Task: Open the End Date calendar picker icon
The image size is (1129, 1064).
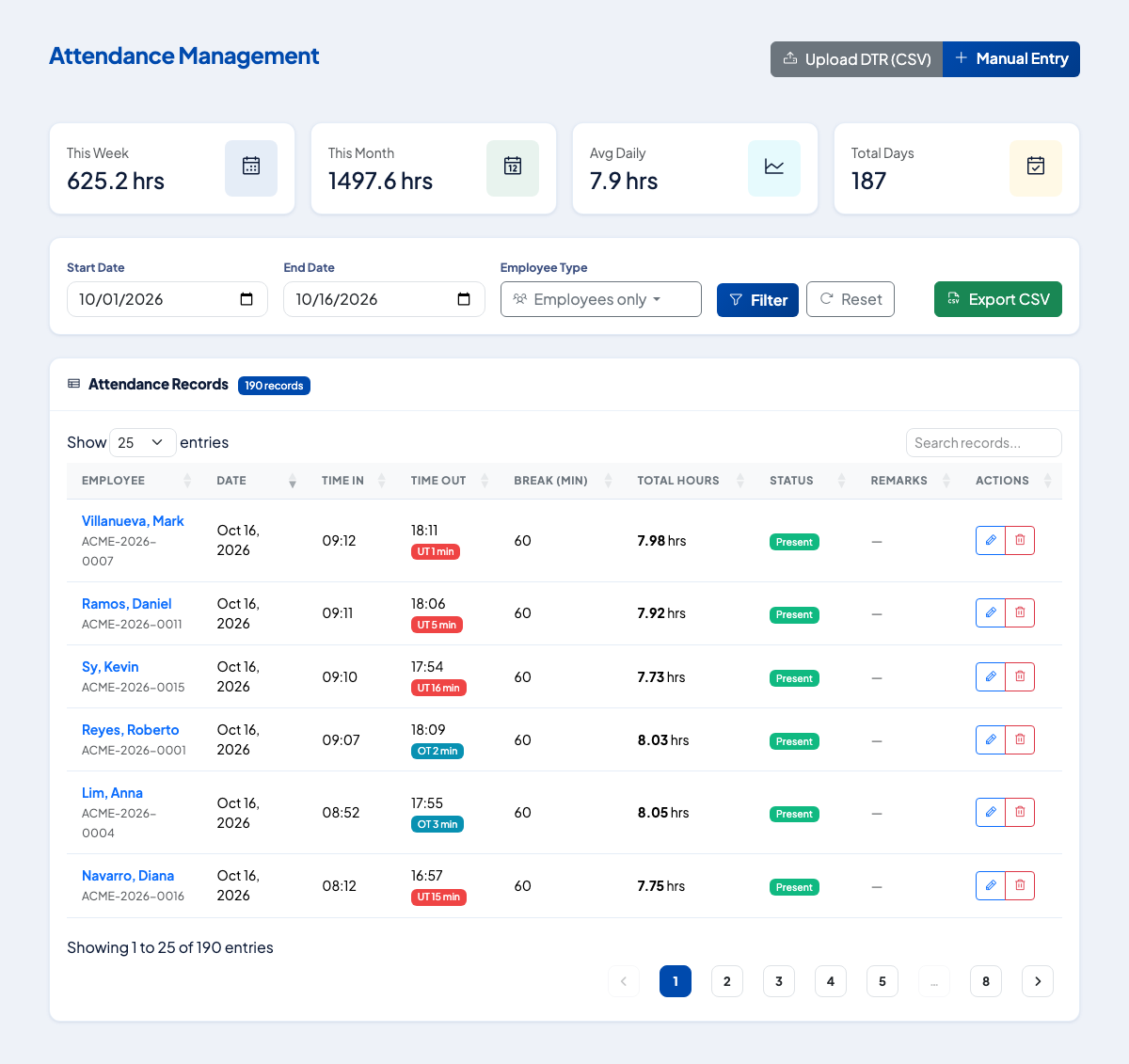Action: [464, 299]
